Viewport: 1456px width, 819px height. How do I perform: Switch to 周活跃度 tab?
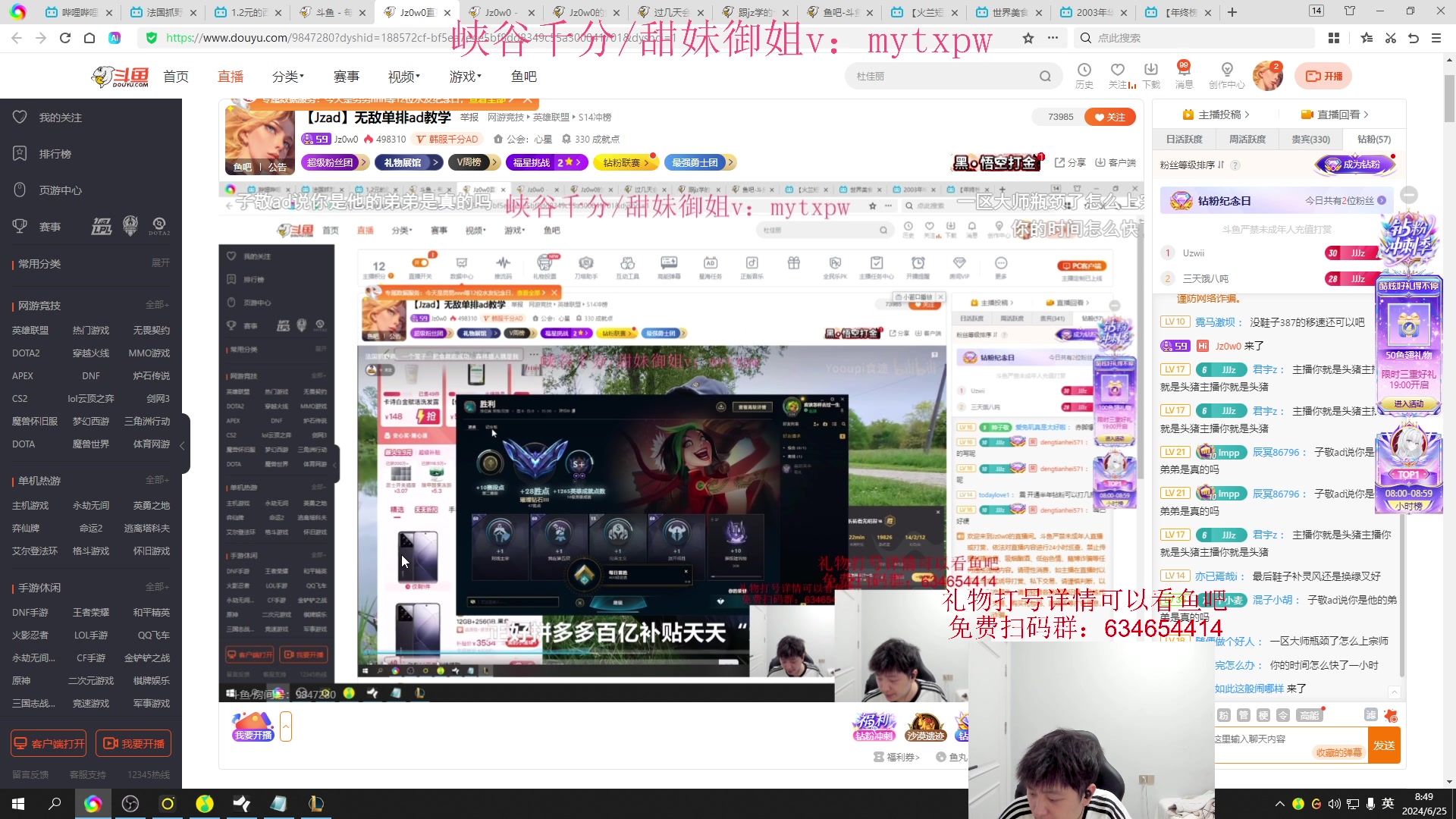click(1247, 139)
